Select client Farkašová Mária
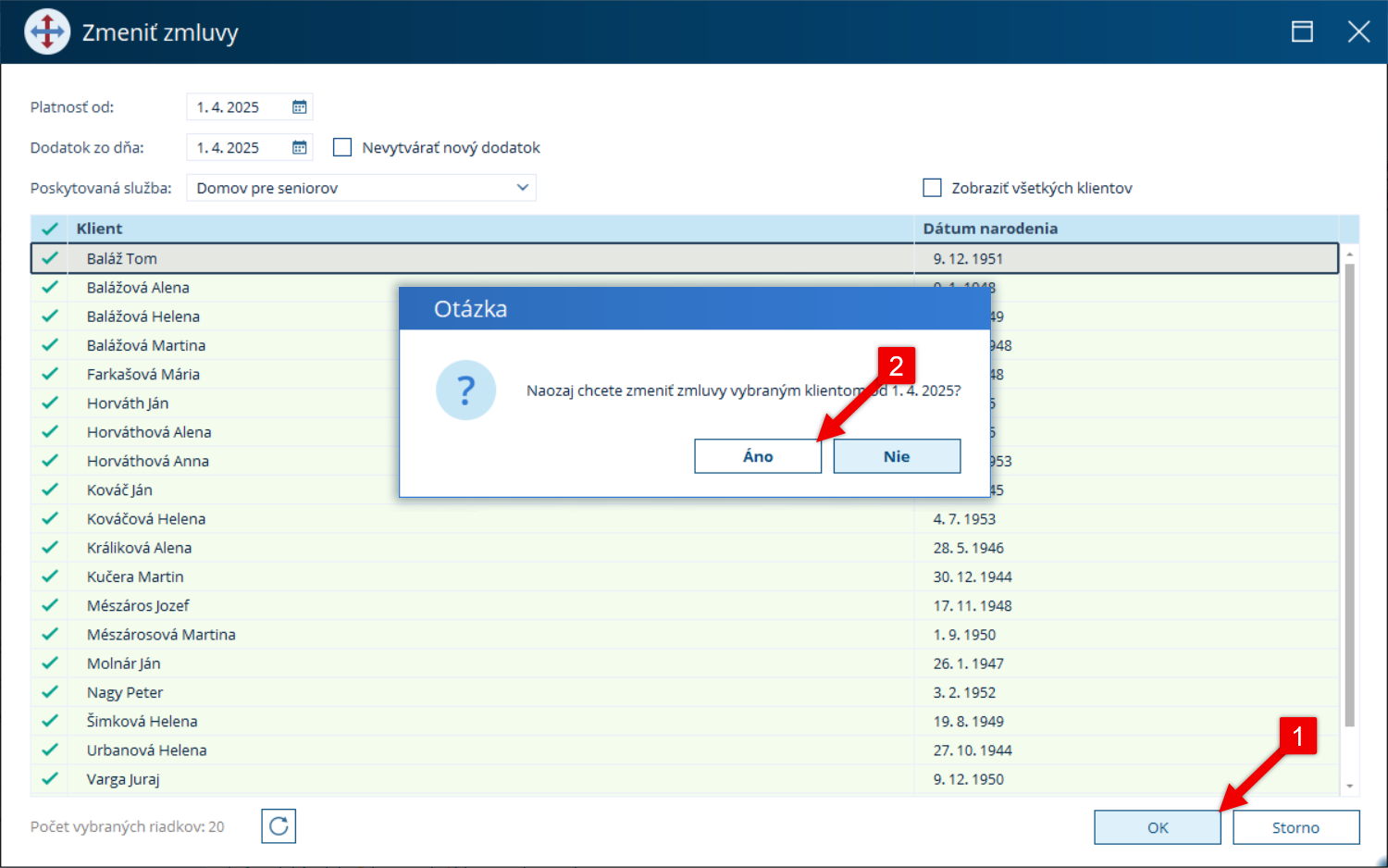 [x=143, y=374]
